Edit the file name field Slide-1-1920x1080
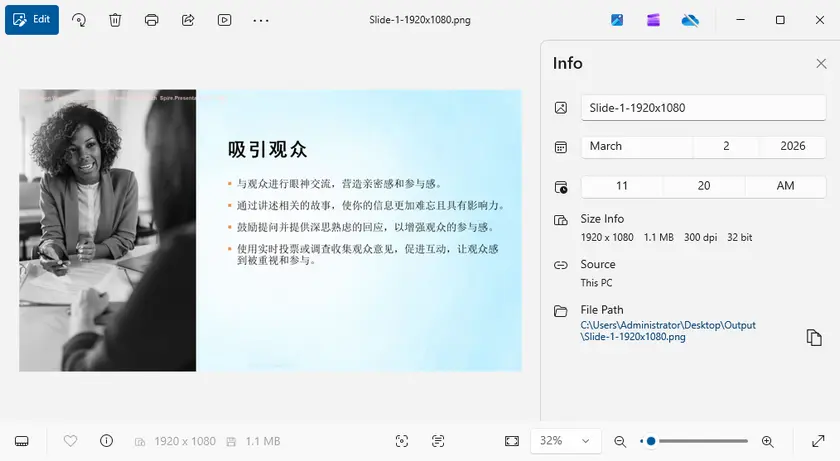The image size is (840, 461). click(x=703, y=108)
